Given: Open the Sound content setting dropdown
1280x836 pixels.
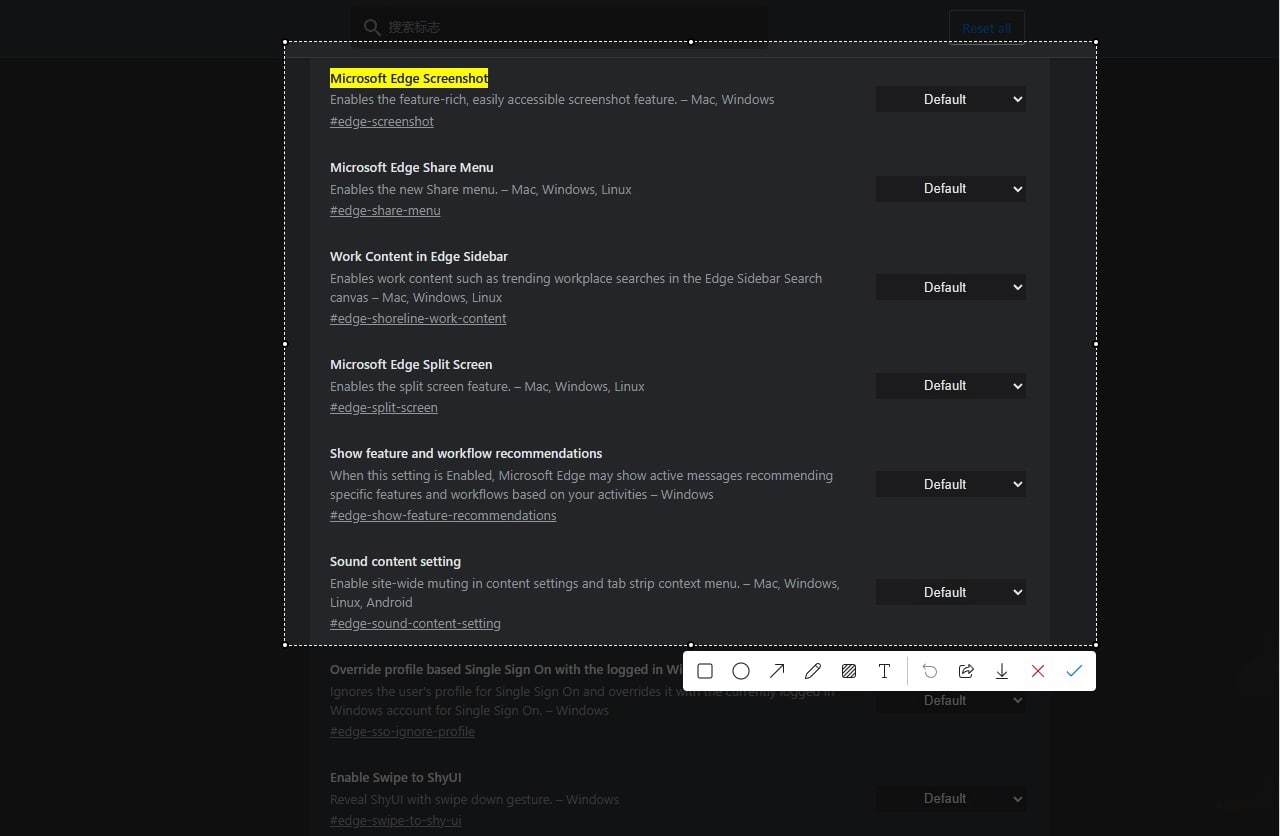Looking at the screenshot, I should point(951,592).
